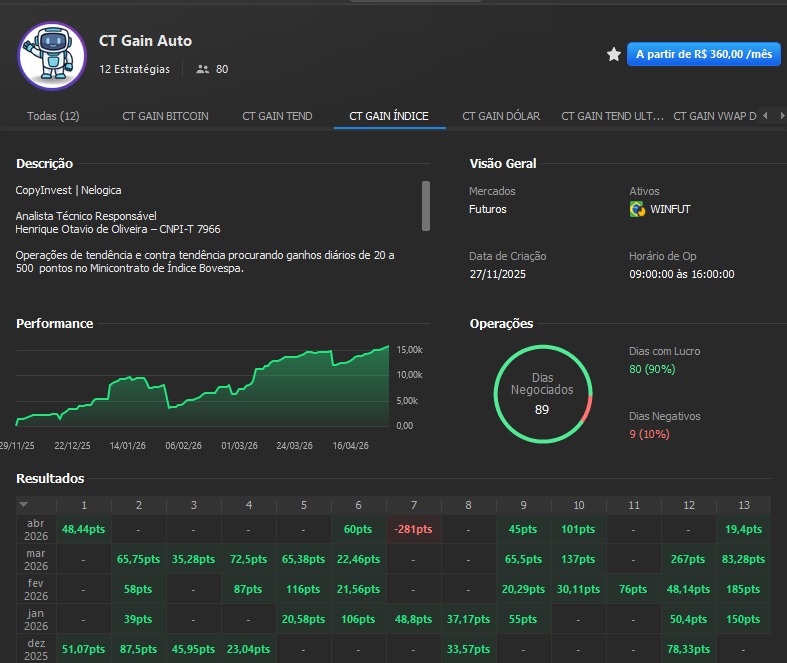Click the day 7 column header
The width and height of the screenshot is (787, 663).
point(414,505)
